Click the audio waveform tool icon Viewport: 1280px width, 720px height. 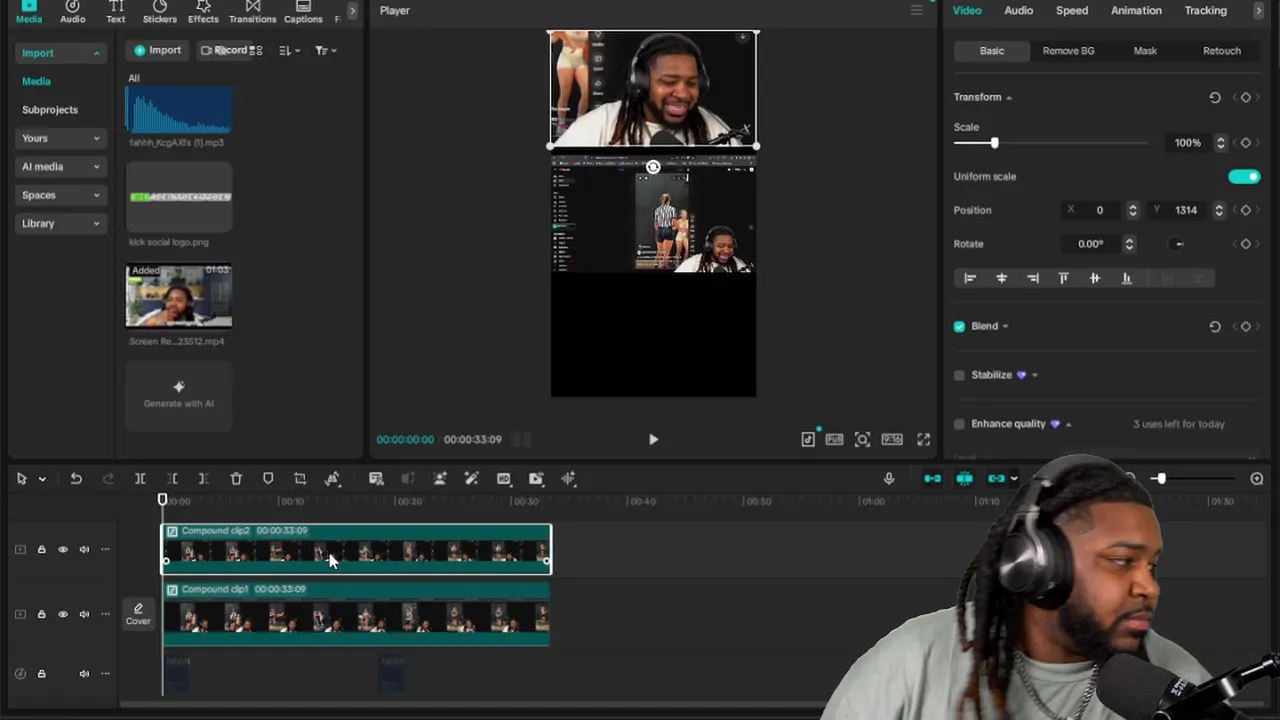(x=568, y=479)
